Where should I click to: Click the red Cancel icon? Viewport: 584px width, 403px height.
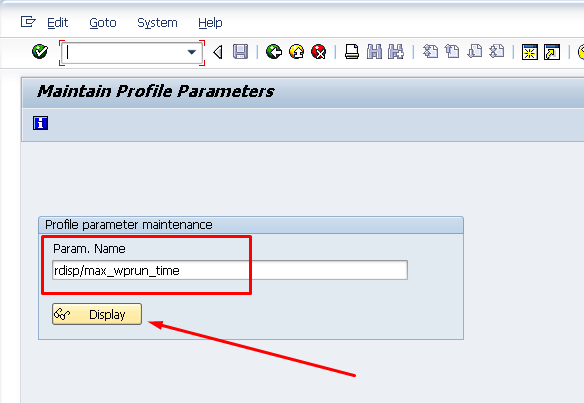(319, 52)
